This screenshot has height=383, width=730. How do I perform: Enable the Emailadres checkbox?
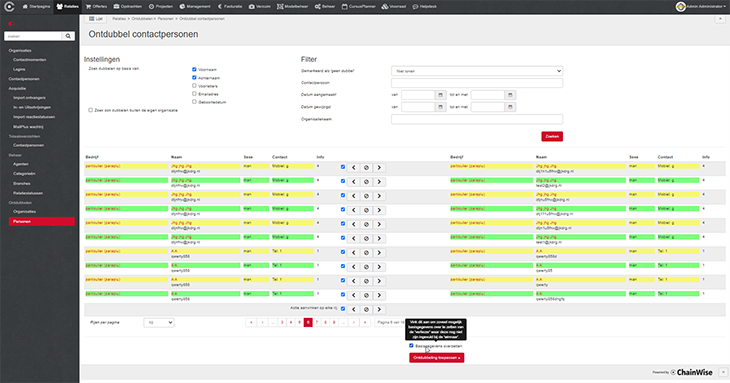click(194, 94)
